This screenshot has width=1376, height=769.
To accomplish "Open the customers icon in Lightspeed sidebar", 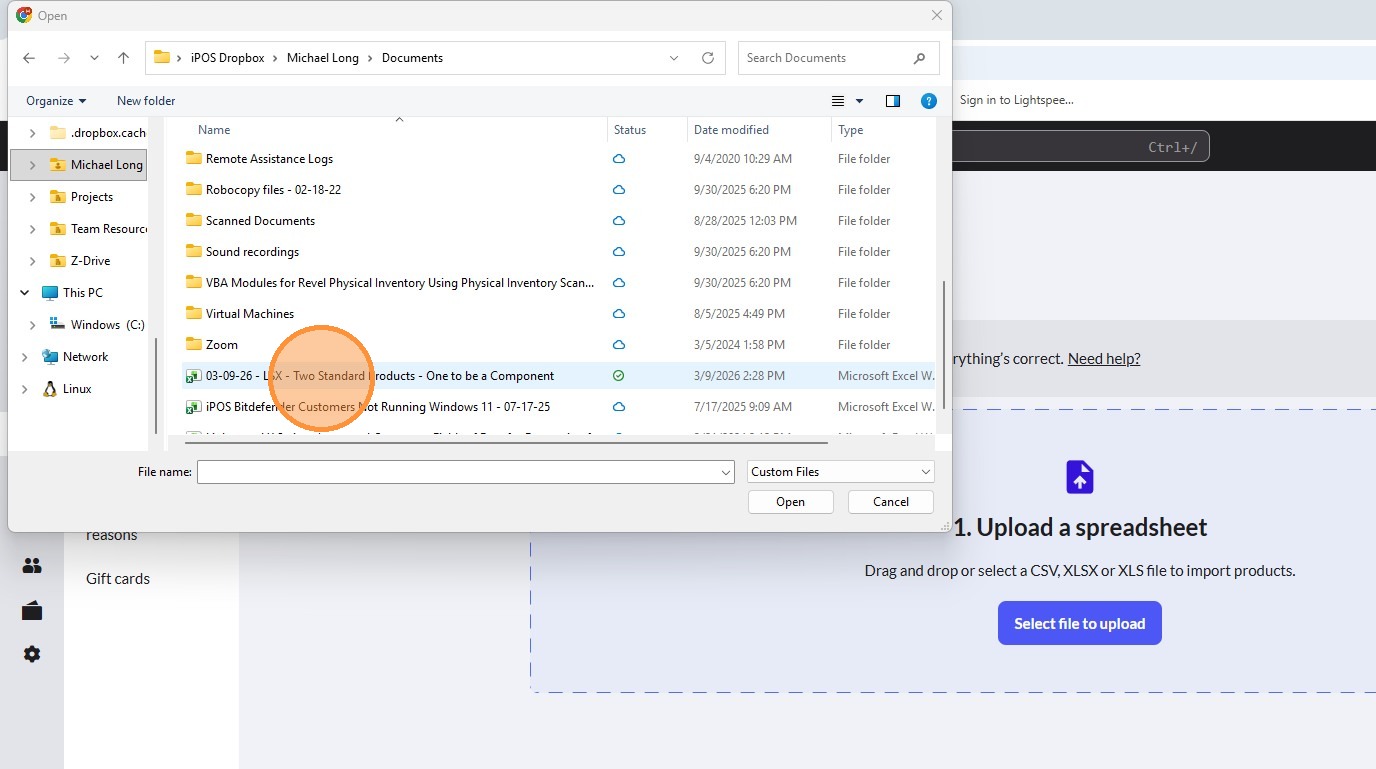I will tap(32, 566).
